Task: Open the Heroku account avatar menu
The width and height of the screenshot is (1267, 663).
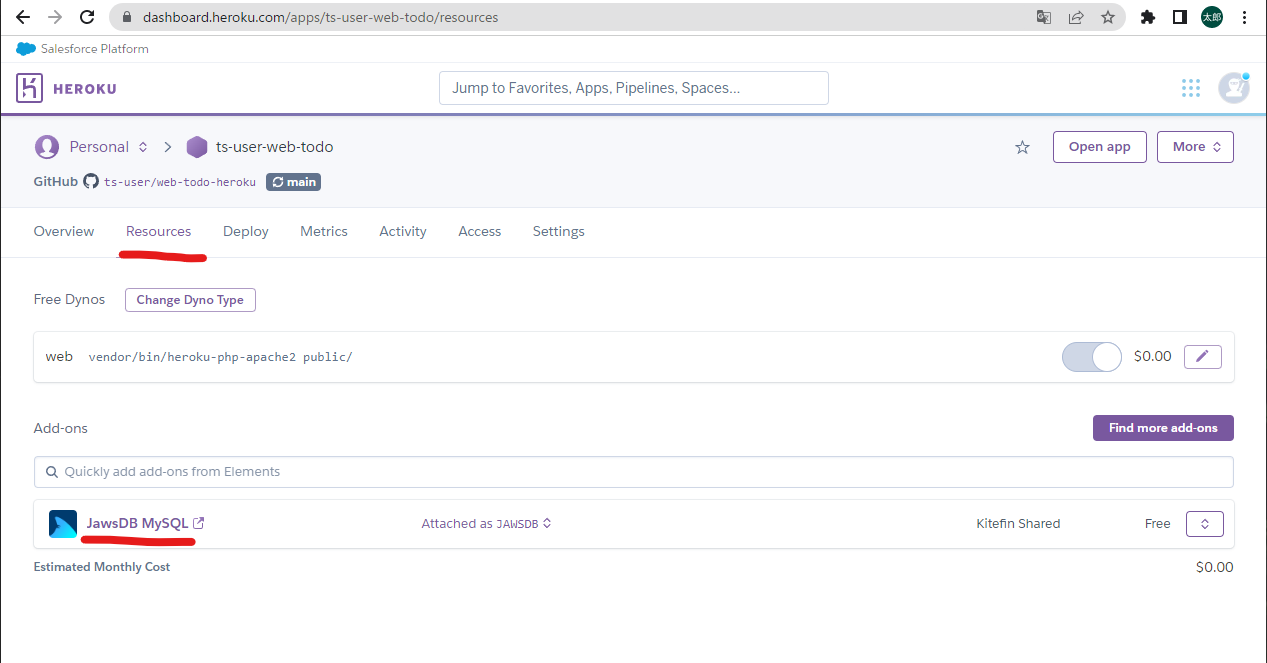Action: click(1234, 88)
